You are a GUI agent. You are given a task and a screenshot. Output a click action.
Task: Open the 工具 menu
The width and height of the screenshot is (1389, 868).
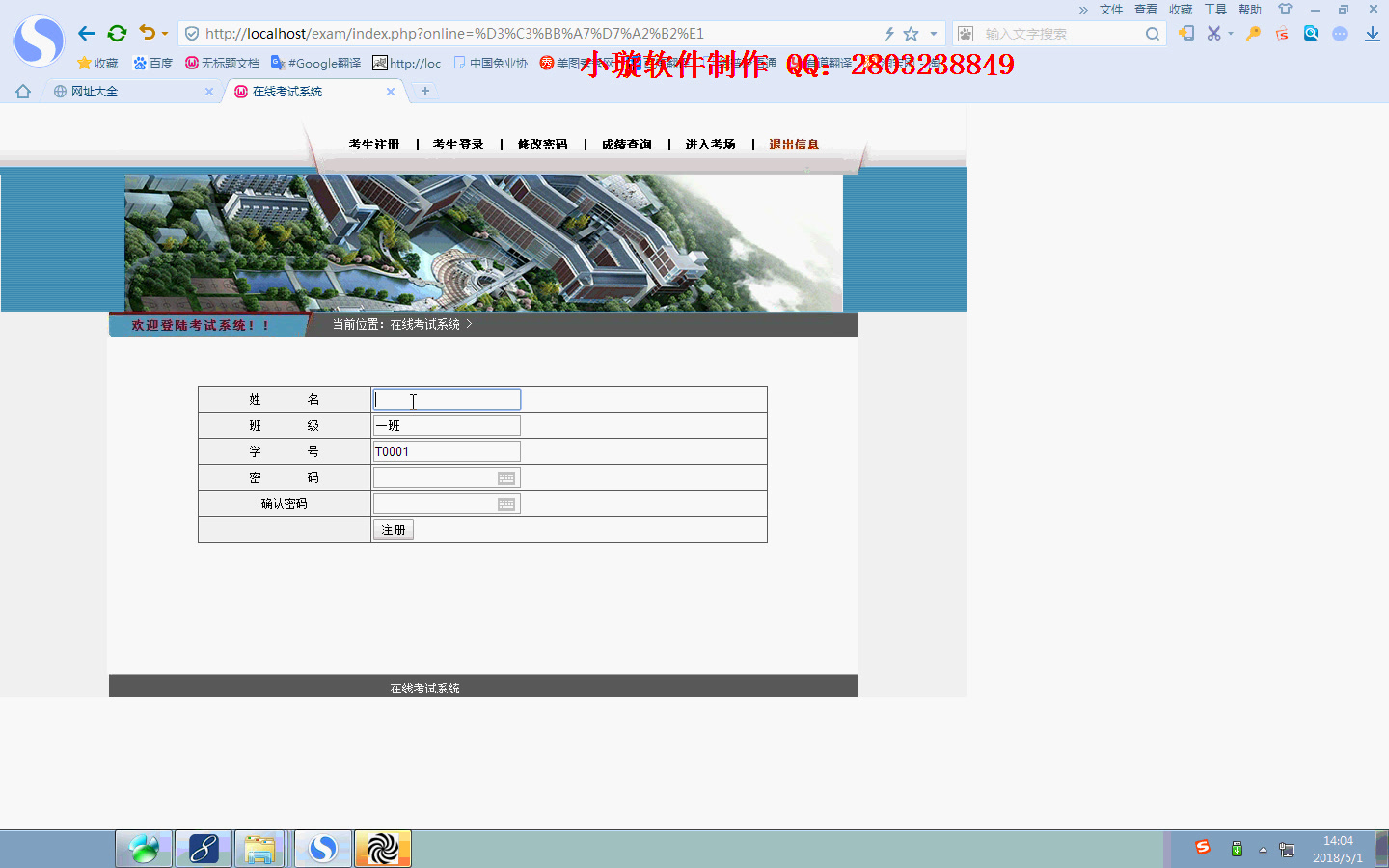pos(1214,10)
